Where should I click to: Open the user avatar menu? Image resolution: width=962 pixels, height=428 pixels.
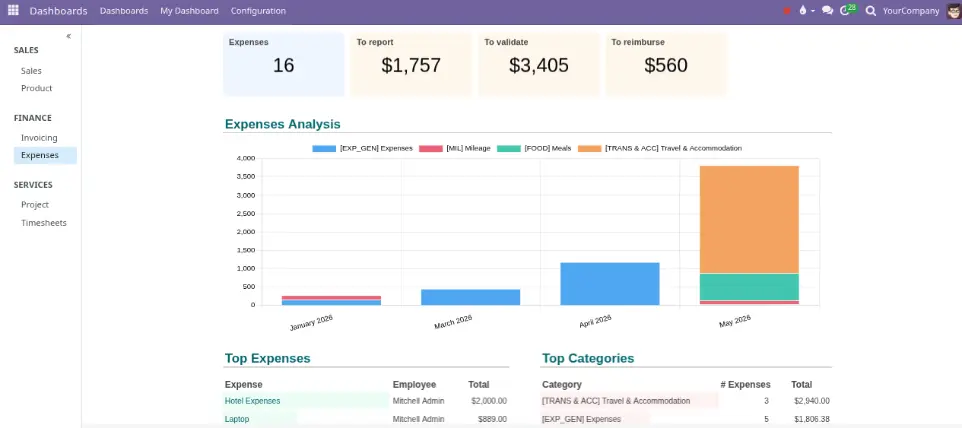click(952, 11)
